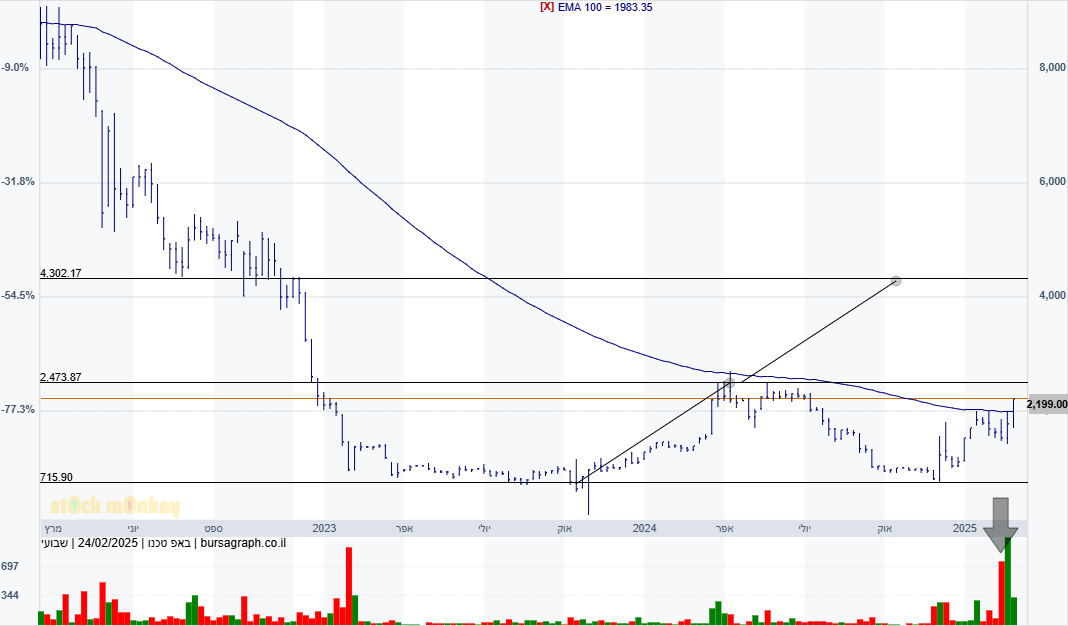Image resolution: width=1068 pixels, height=626 pixels.
Task: Click the 697 volume axis label
Action: (10, 566)
